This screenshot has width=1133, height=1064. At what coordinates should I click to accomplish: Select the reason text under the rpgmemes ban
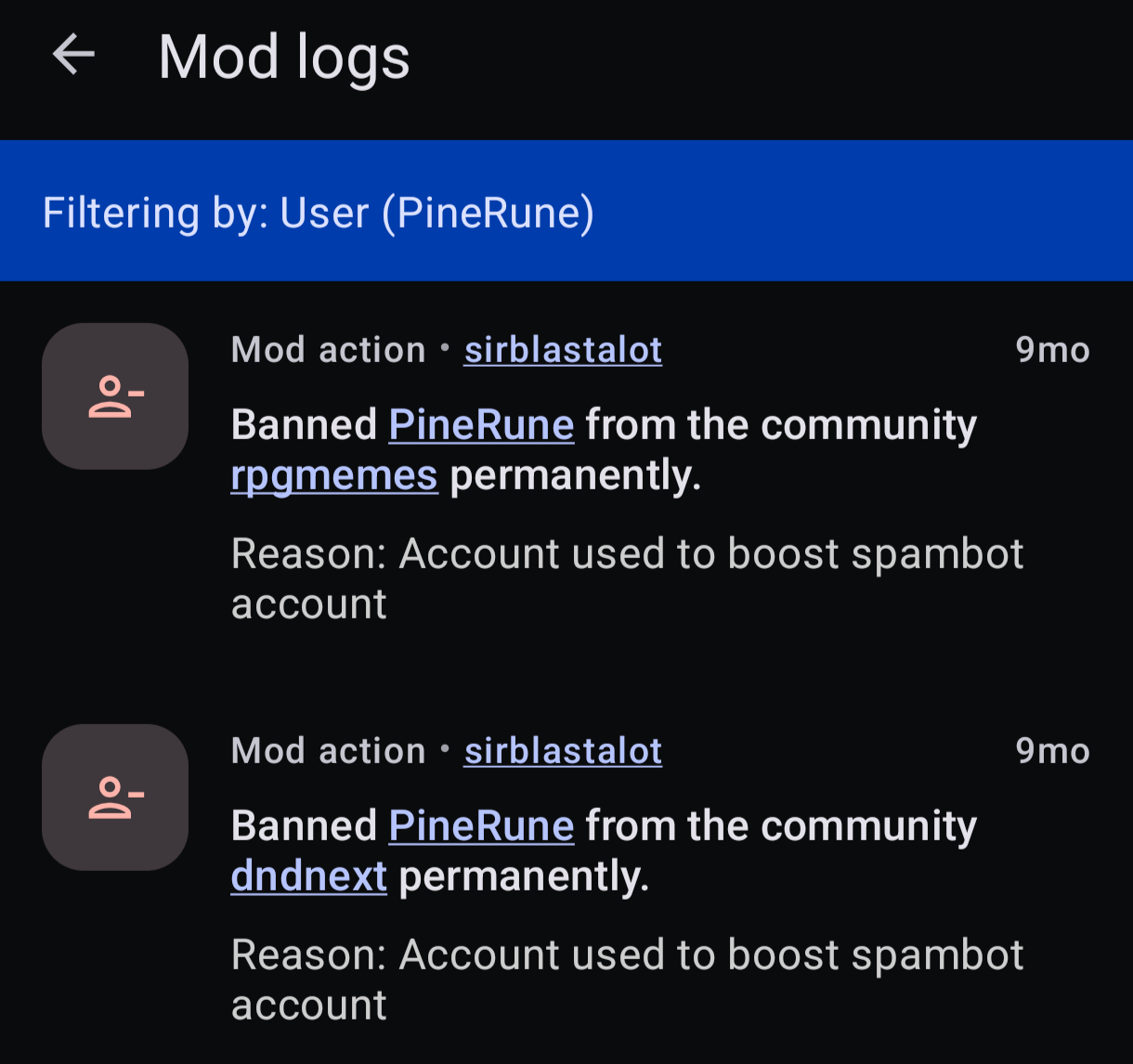(x=627, y=578)
